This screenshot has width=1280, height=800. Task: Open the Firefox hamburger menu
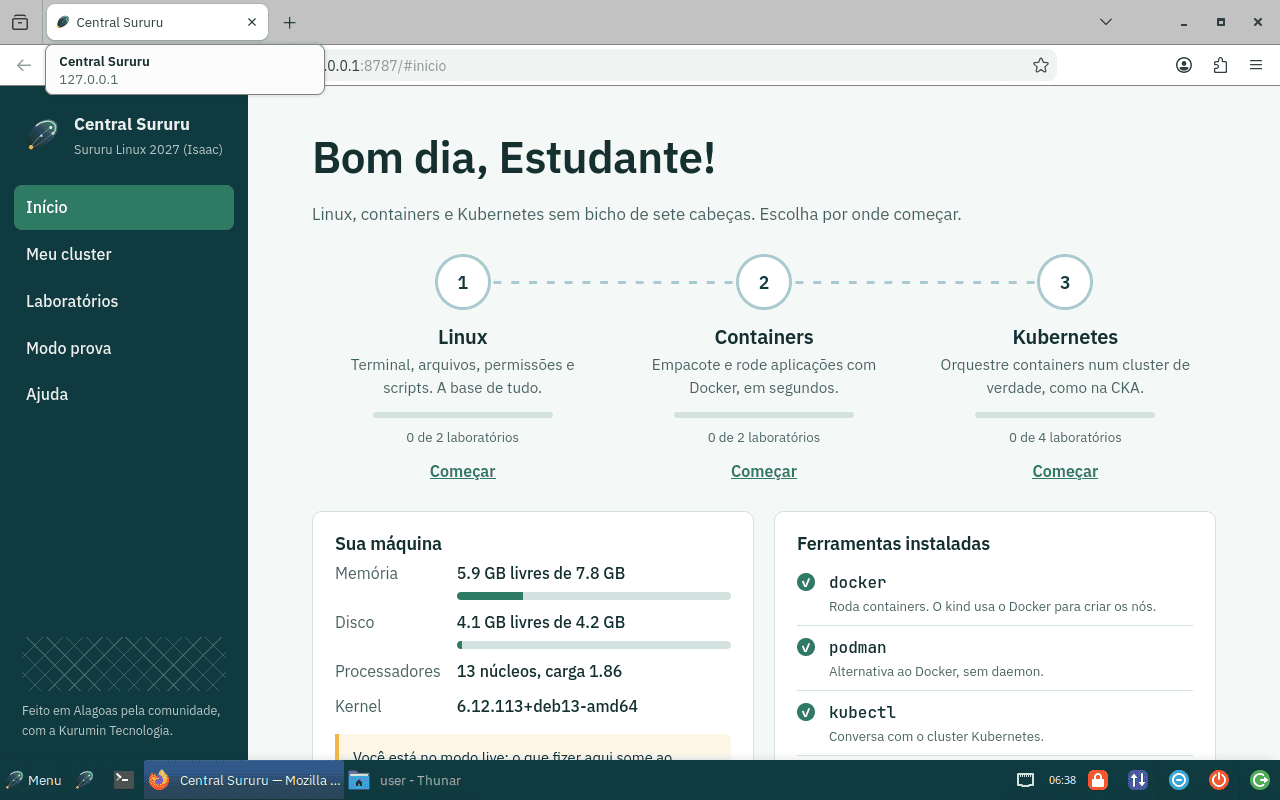click(x=1256, y=66)
